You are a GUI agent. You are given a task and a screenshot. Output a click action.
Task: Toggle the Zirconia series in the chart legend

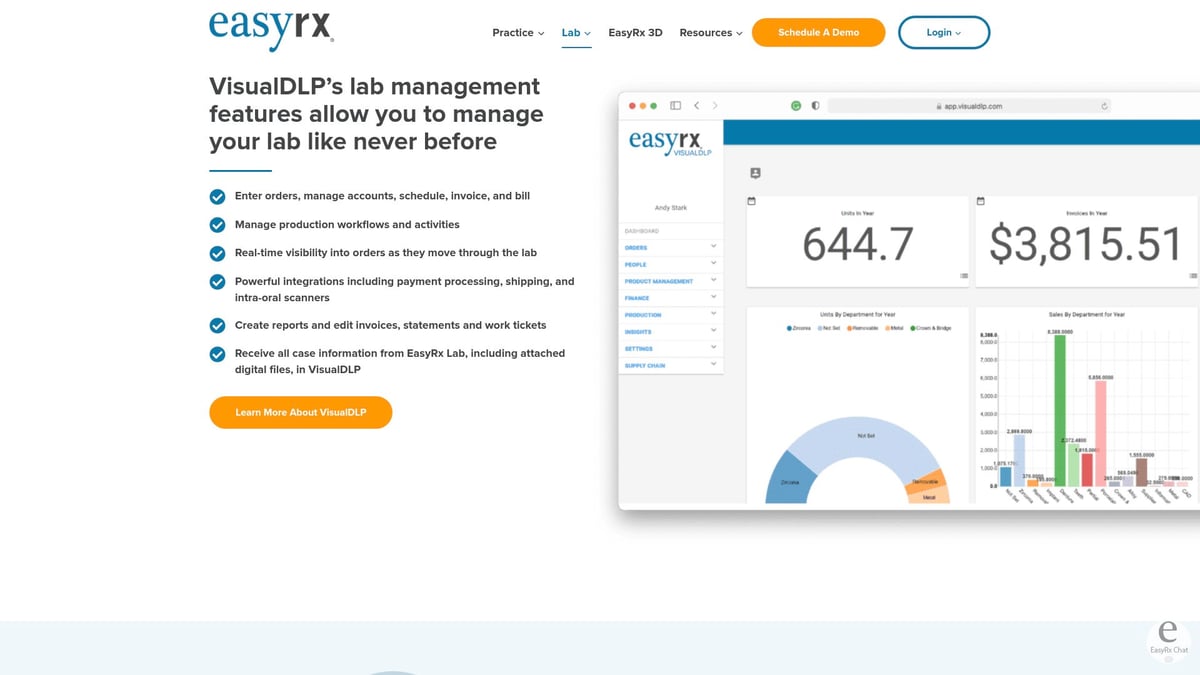(x=800, y=328)
